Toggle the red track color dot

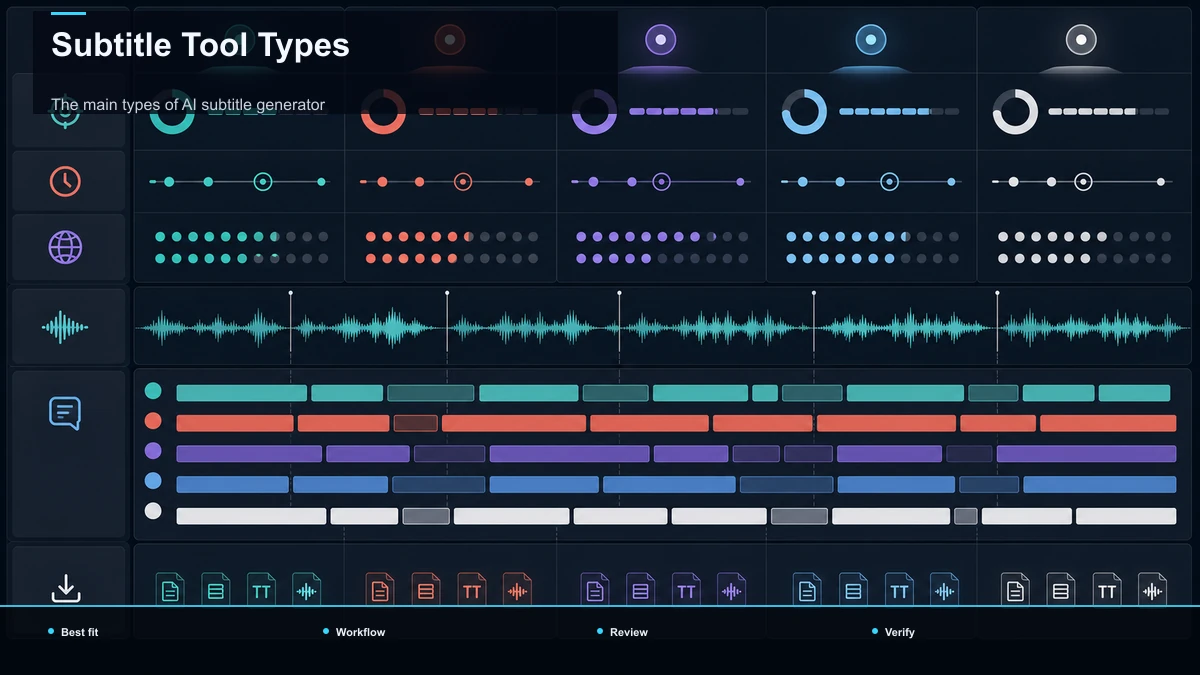[x=153, y=421]
